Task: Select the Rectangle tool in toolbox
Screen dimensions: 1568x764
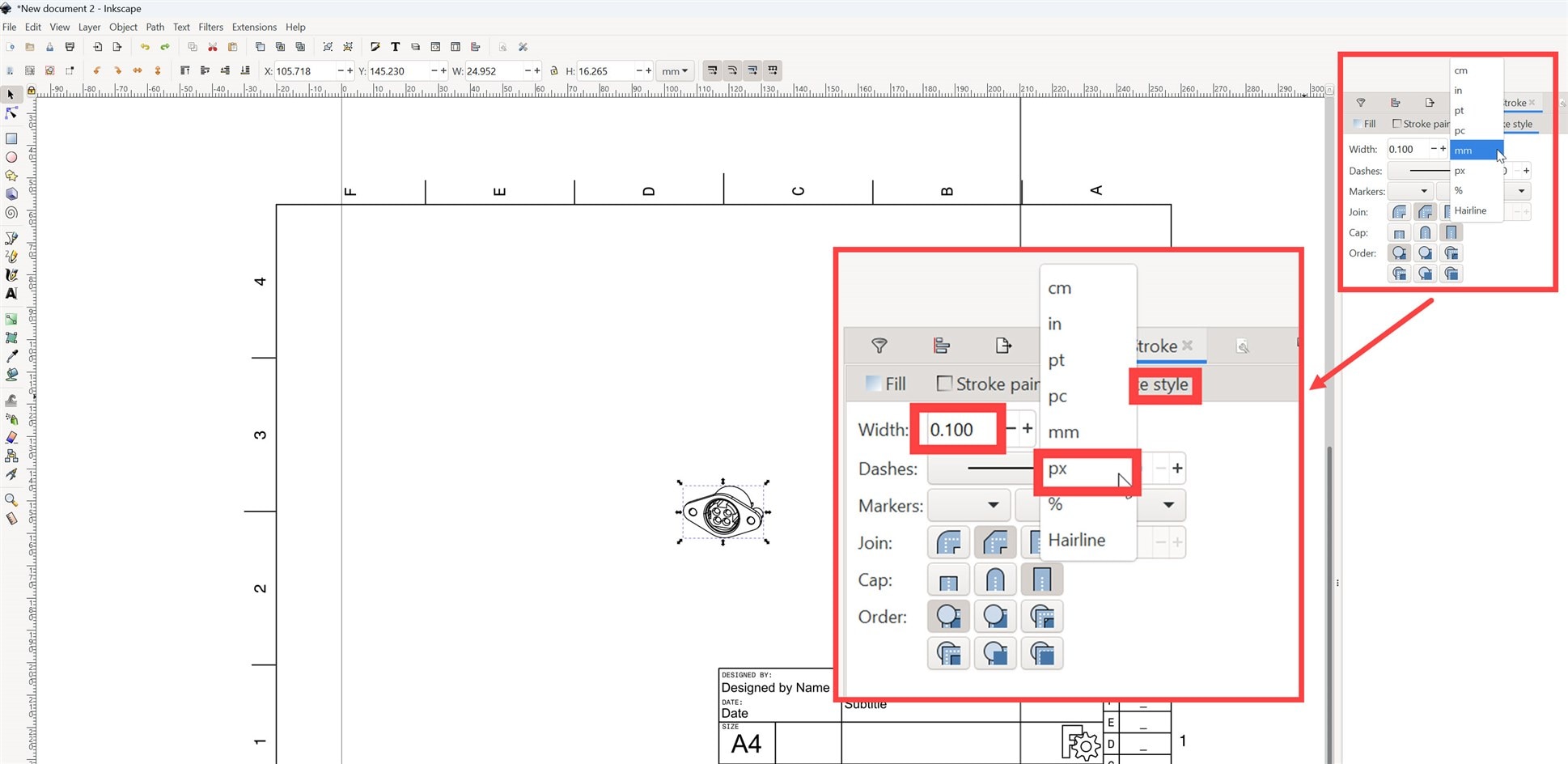Action: (11, 139)
